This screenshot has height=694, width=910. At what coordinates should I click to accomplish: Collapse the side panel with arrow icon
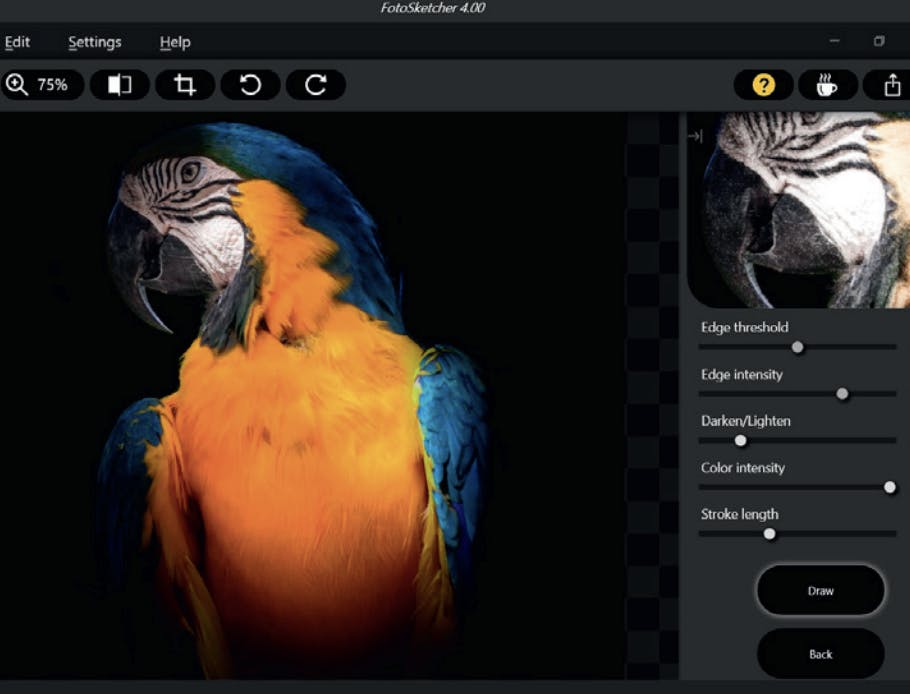[695, 136]
